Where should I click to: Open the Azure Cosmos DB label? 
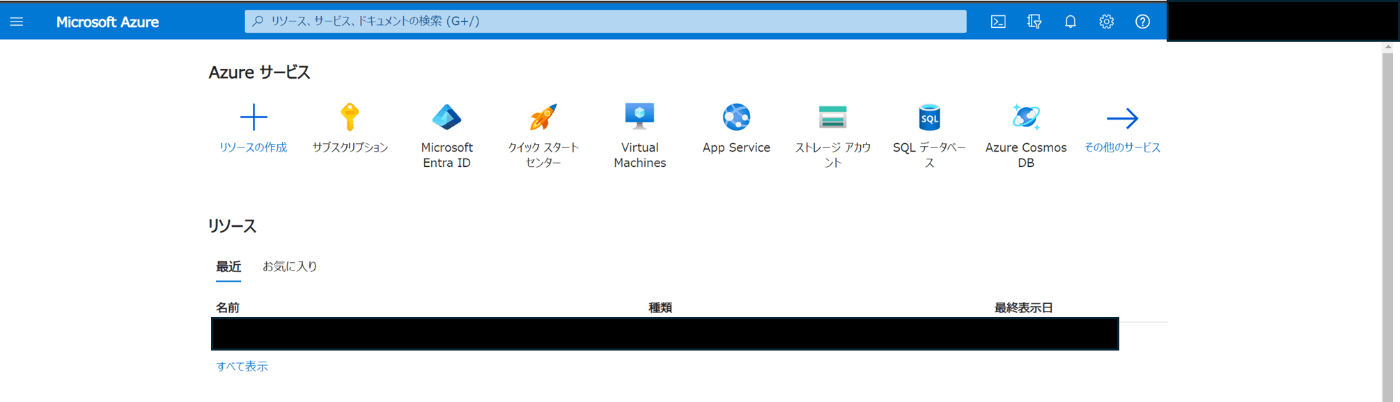[x=1026, y=155]
